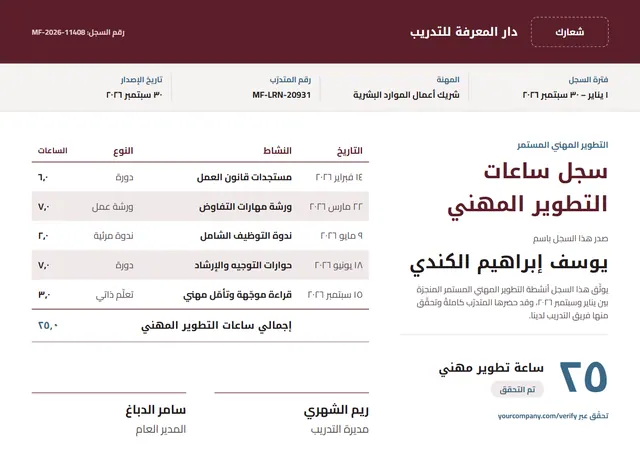Click the organization name دار المعرفة للتدريب
Image resolution: width=640 pixels, height=453 pixels.
point(464,32)
